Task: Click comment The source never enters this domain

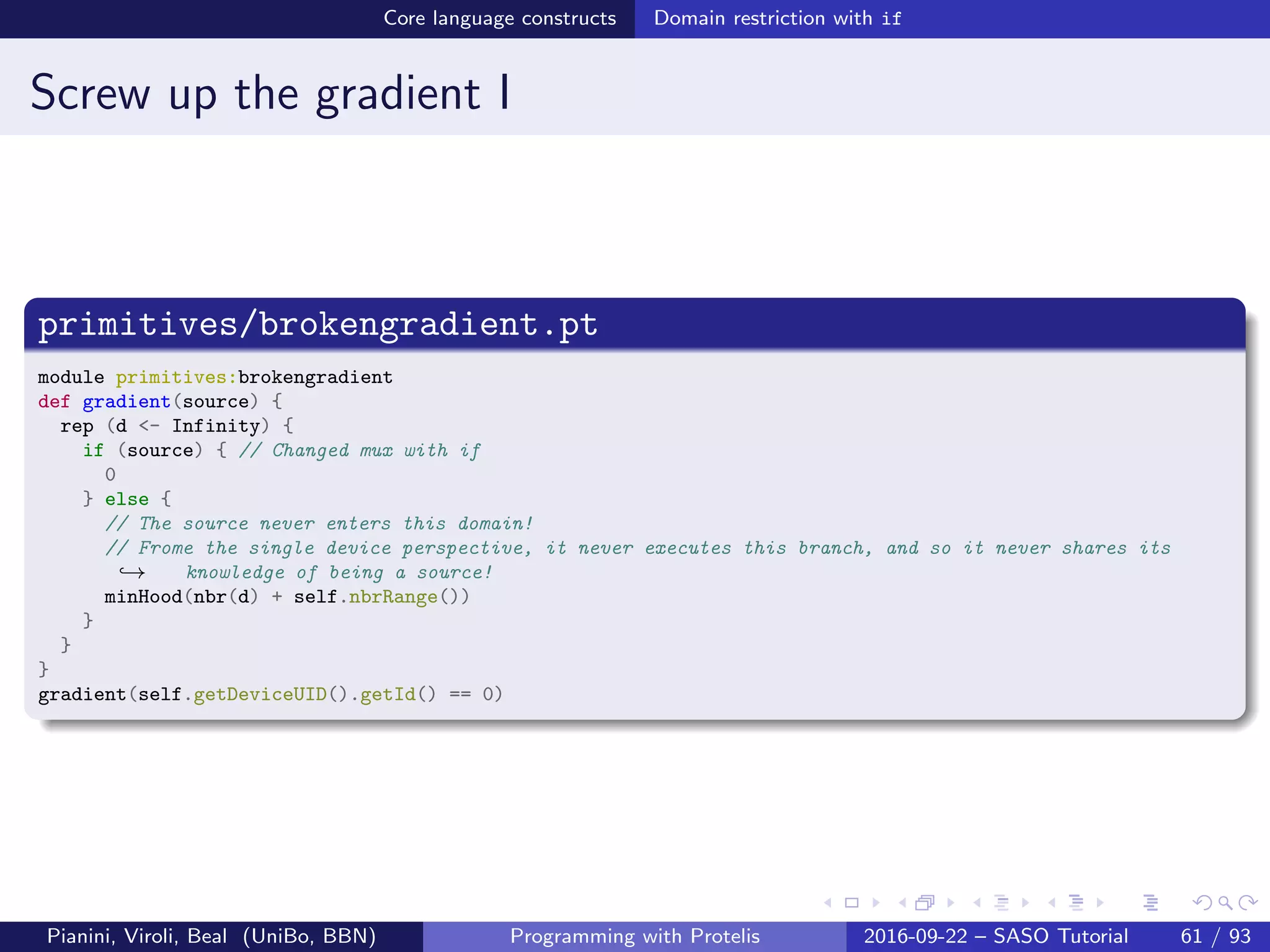Action: click(319, 524)
